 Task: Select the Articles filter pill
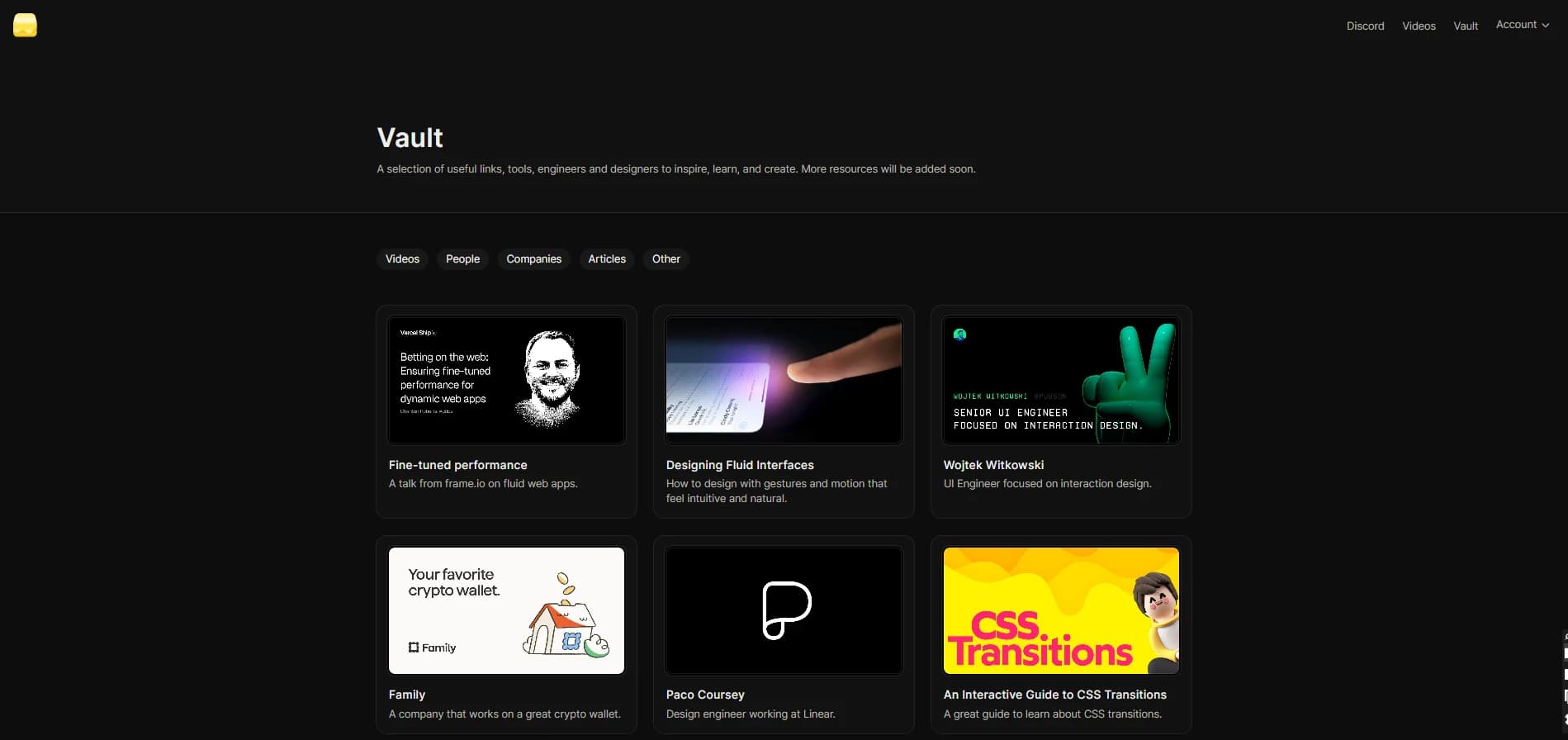pyautogui.click(x=607, y=259)
